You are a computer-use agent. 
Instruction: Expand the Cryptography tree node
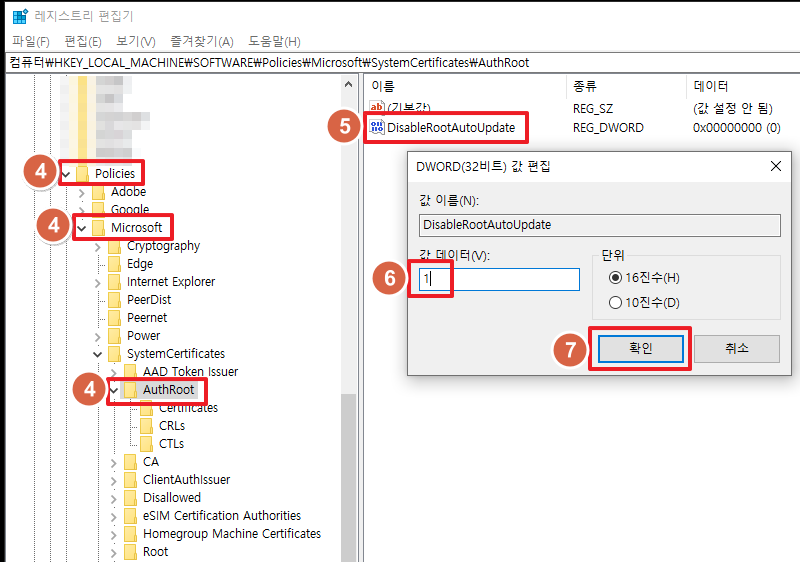[x=98, y=247]
